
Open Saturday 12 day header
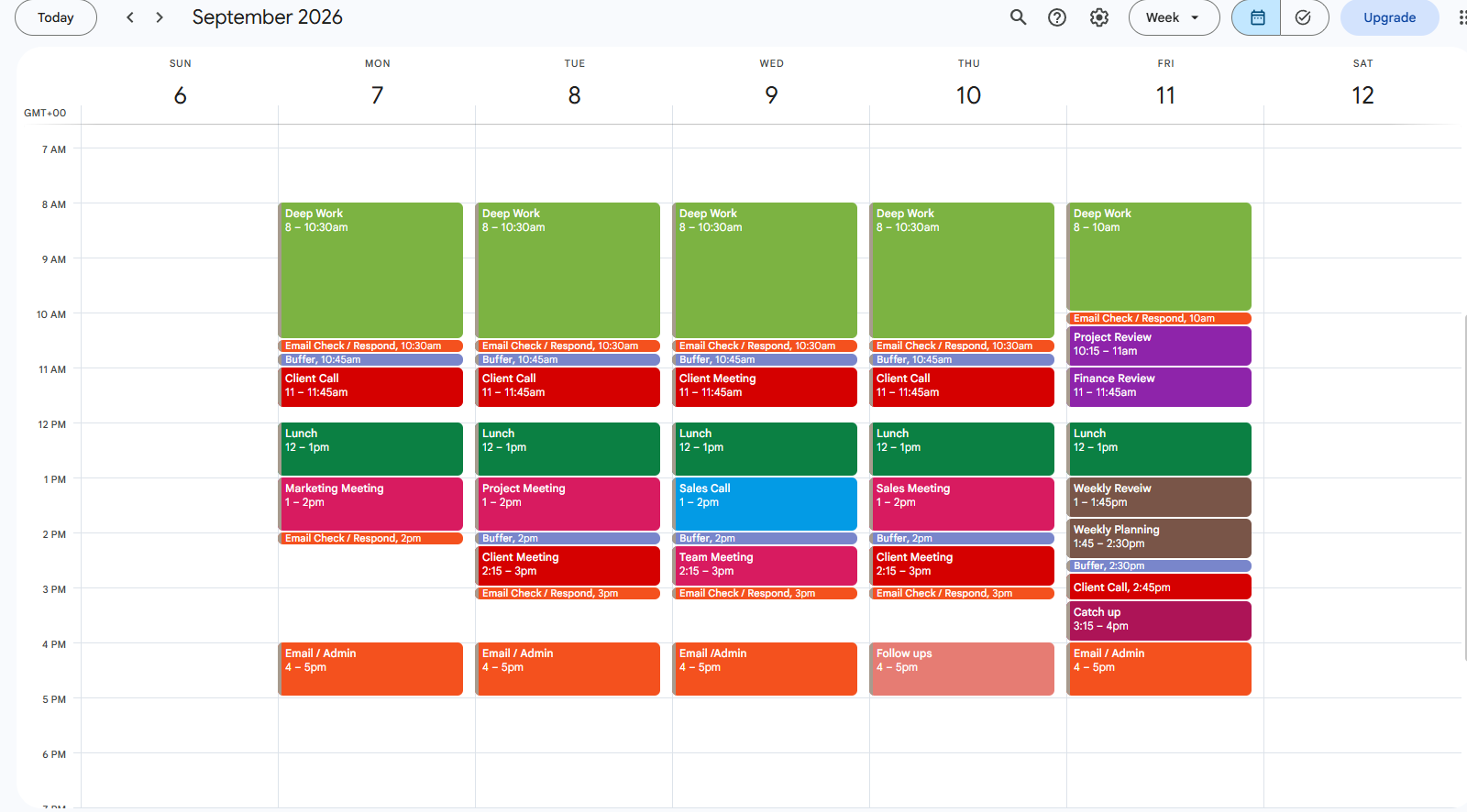pos(1362,95)
